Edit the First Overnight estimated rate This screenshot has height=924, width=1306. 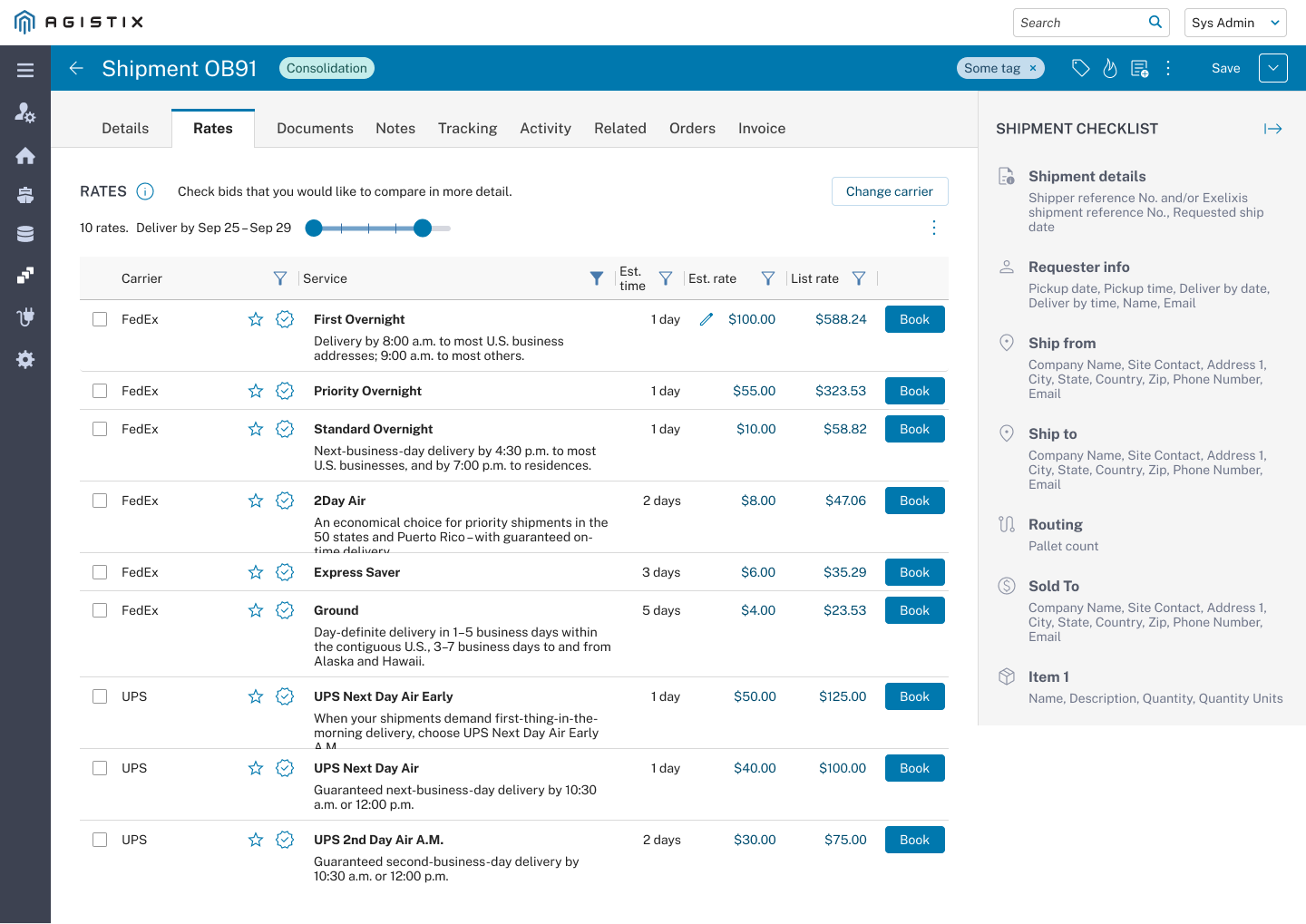(707, 319)
